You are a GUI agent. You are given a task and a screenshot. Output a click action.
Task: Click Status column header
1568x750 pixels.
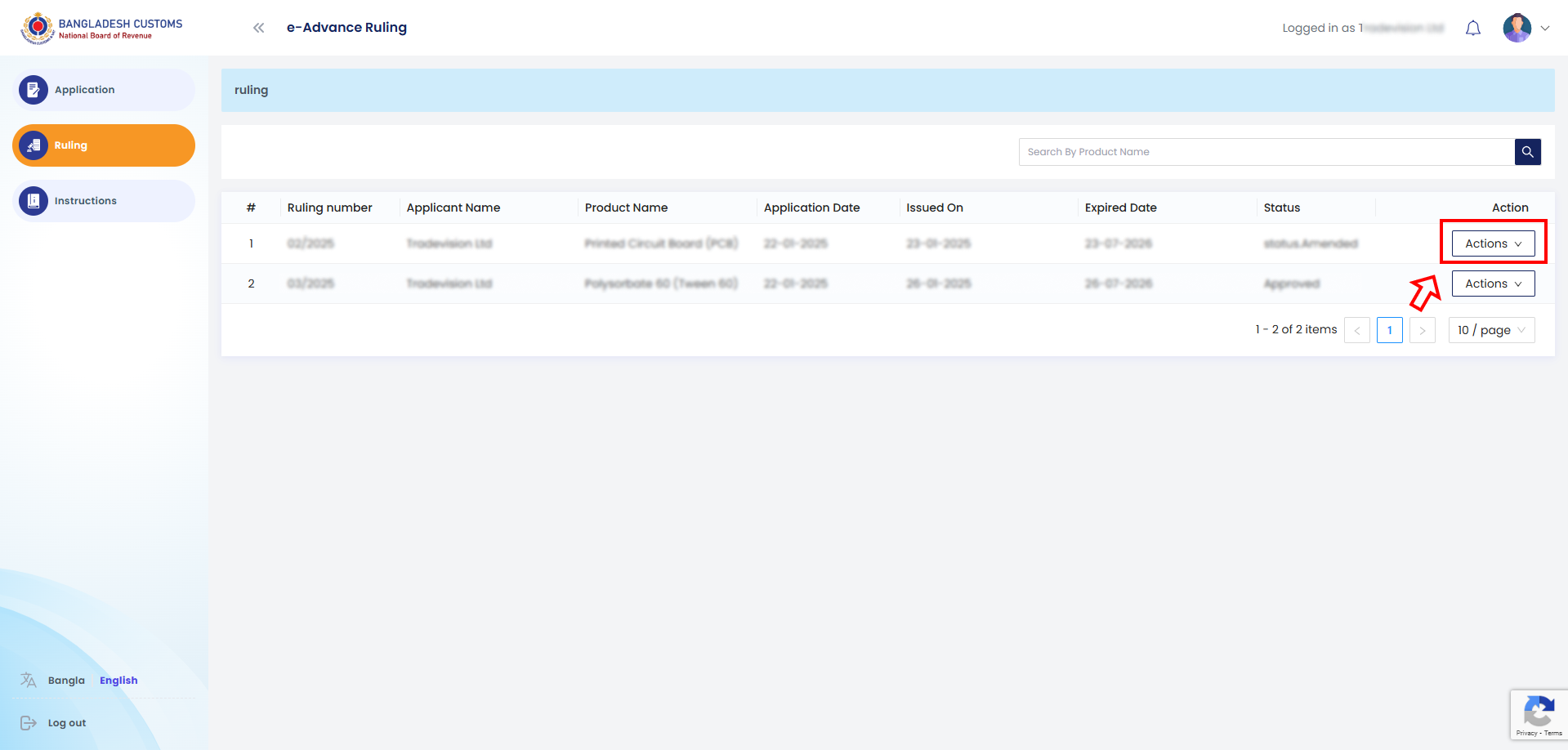click(x=1281, y=208)
